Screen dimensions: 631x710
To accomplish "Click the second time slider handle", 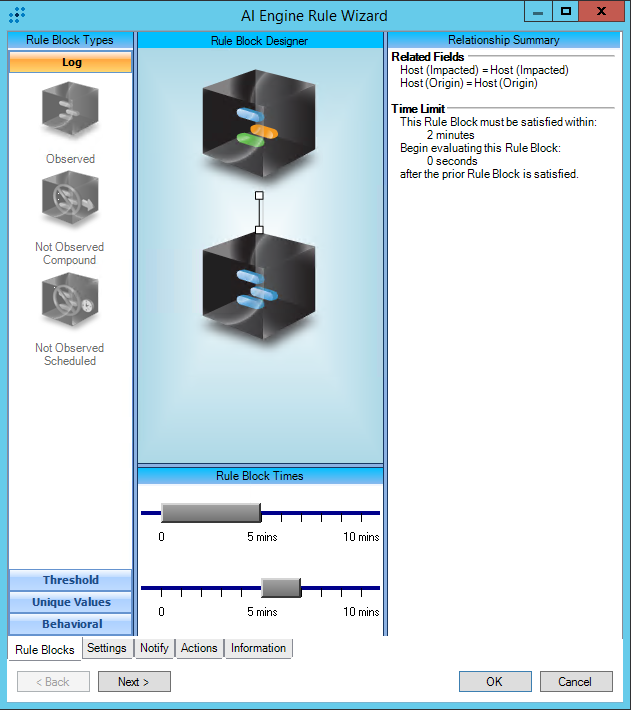I will [281, 588].
